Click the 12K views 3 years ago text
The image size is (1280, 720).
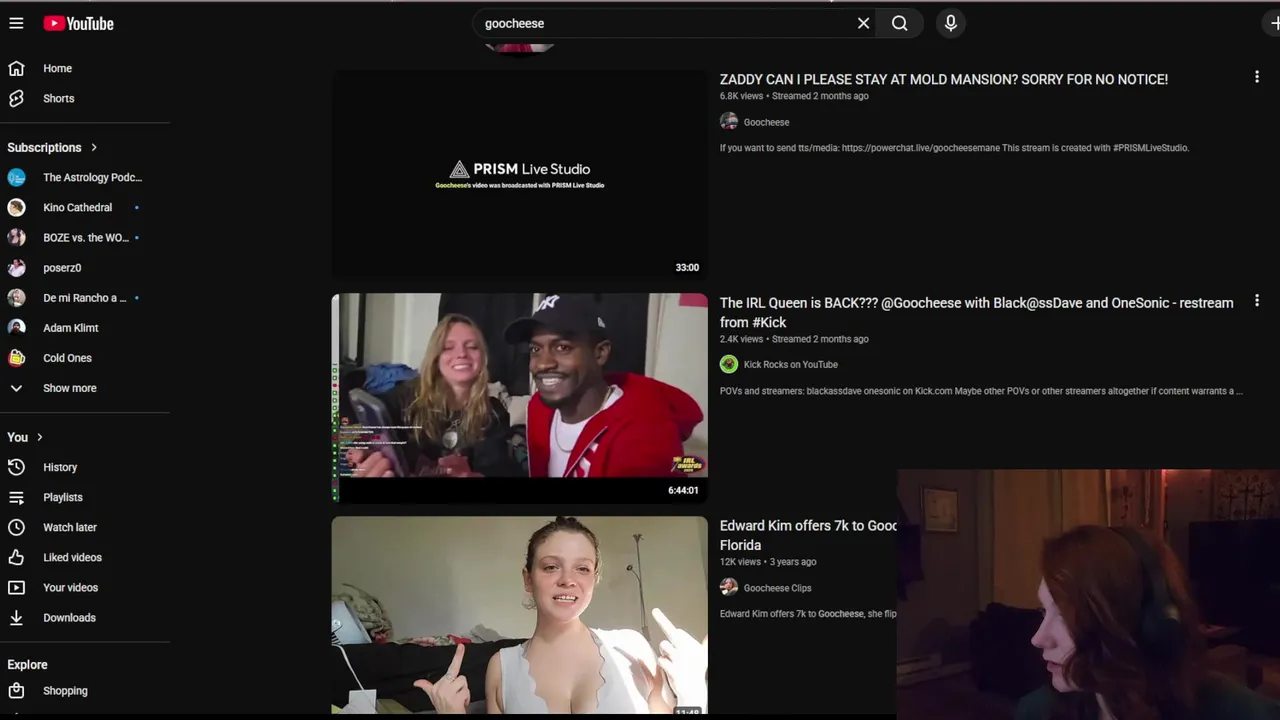coord(768,562)
